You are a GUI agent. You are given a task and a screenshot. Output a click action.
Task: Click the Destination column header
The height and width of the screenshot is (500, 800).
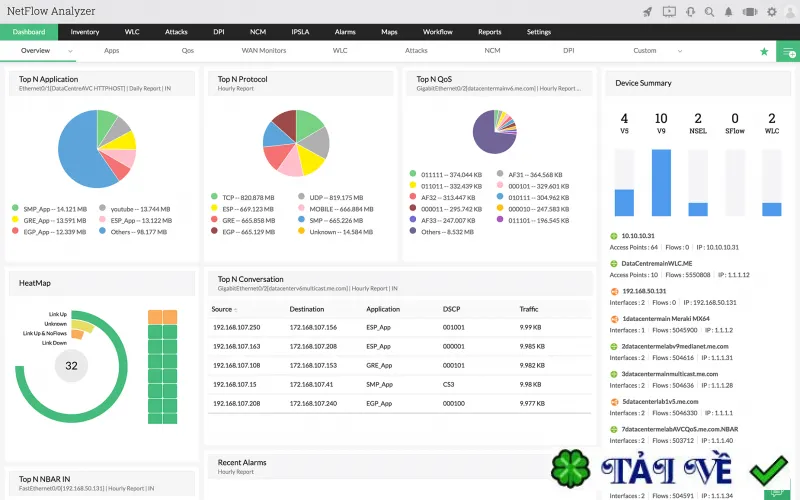click(307, 309)
